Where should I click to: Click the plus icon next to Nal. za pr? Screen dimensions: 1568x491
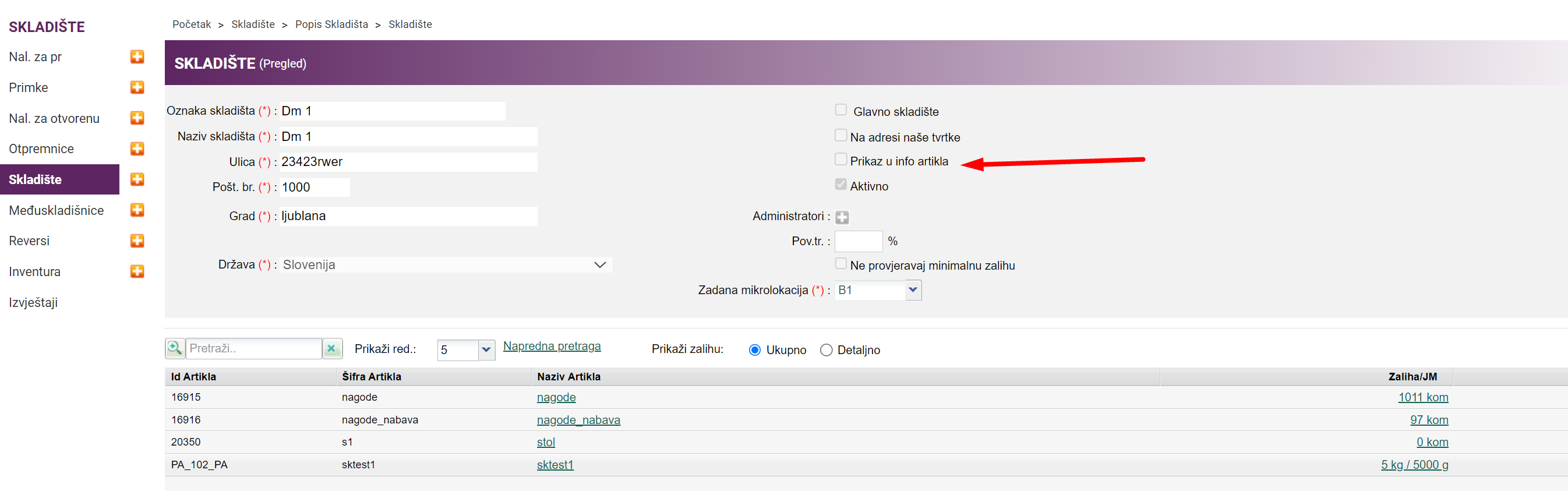137,56
